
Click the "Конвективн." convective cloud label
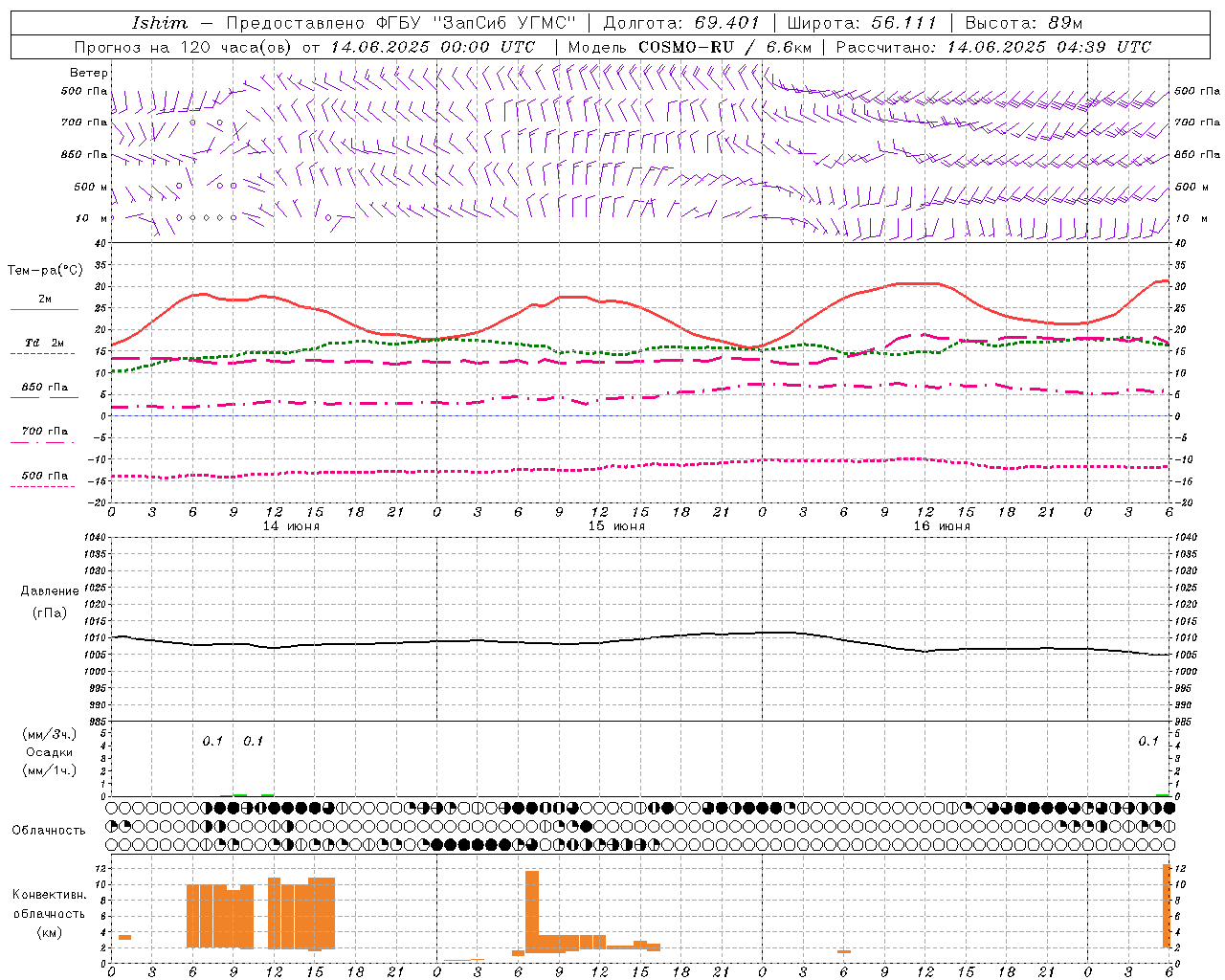(x=50, y=895)
